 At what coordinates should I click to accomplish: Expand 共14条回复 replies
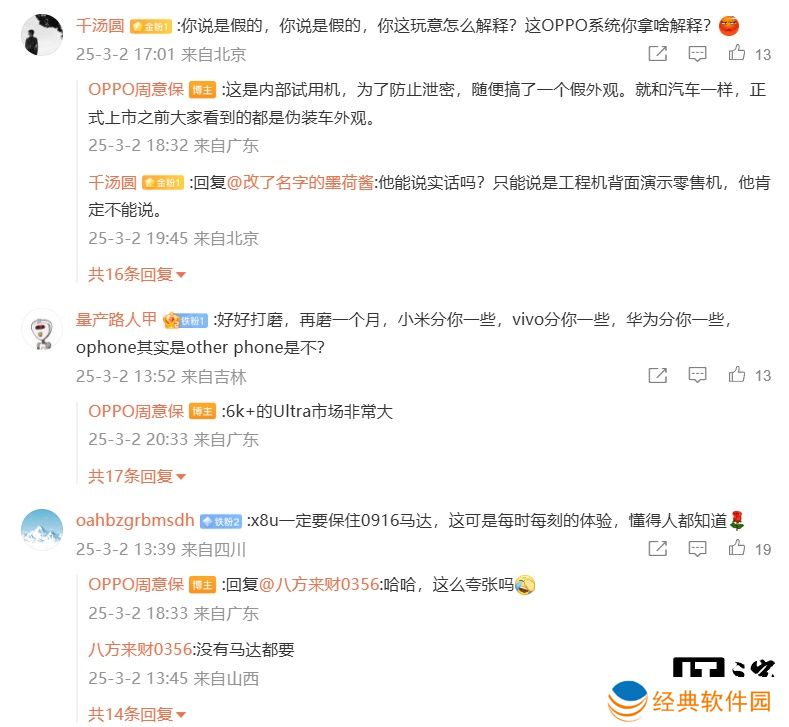point(137,714)
